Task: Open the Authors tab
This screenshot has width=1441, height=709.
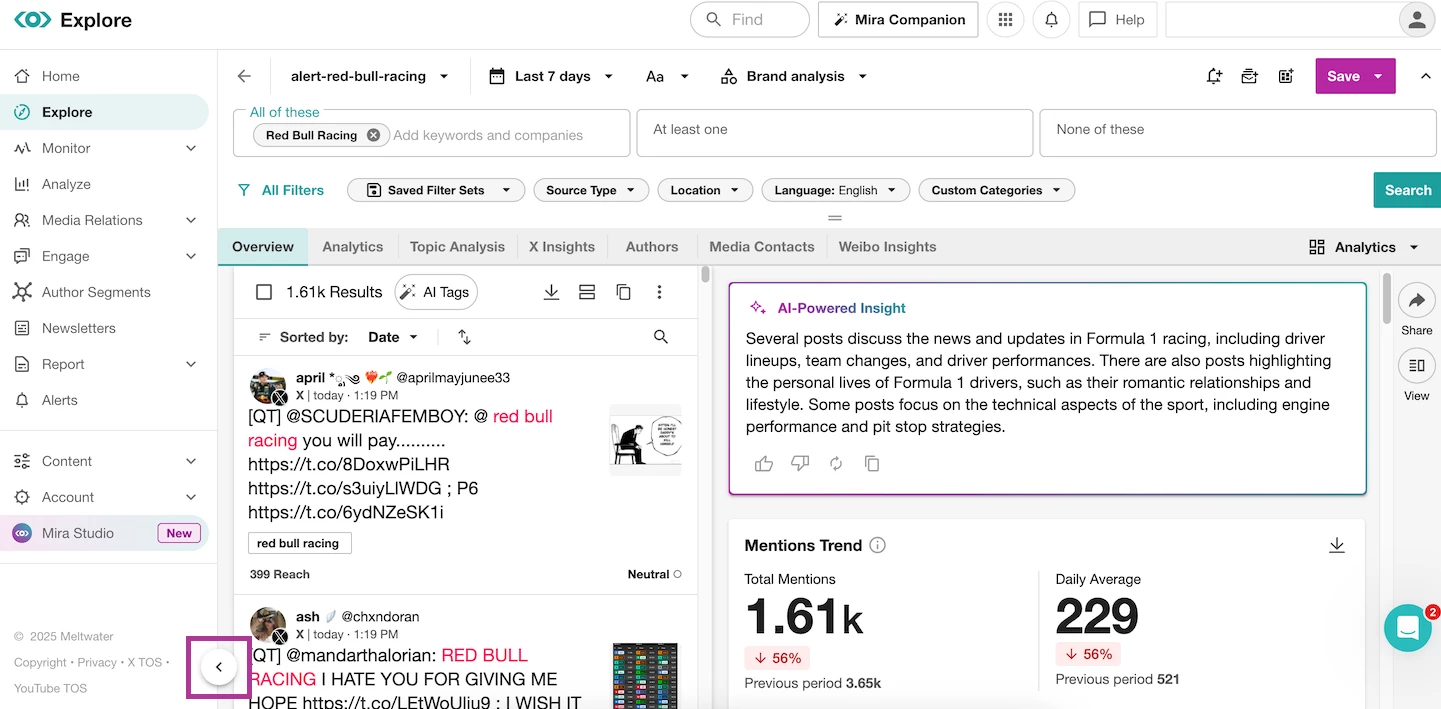Action: [652, 247]
